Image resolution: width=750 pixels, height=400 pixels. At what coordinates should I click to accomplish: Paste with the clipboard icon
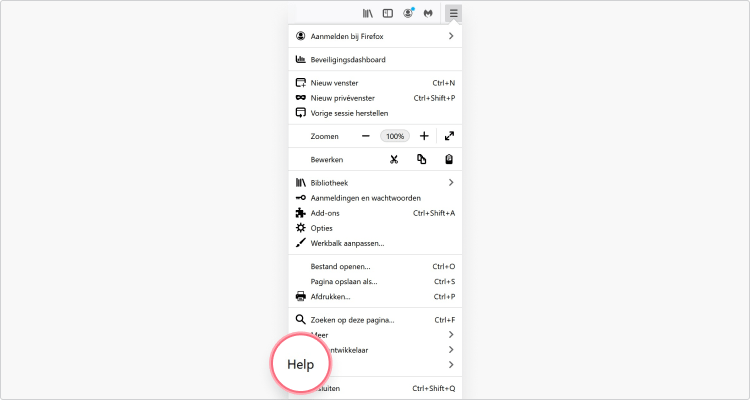click(x=449, y=159)
